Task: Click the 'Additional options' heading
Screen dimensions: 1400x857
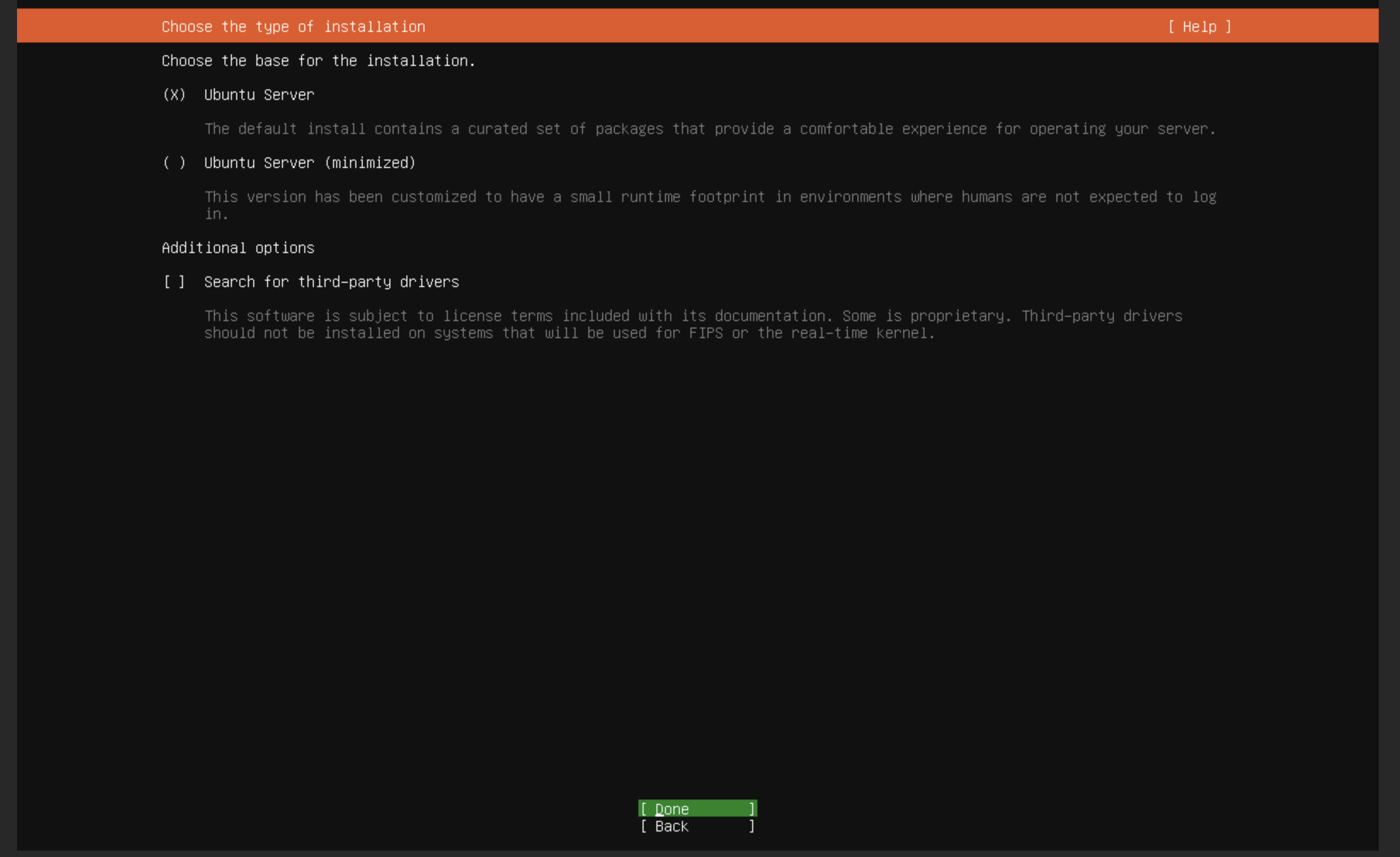Action: tap(238, 248)
